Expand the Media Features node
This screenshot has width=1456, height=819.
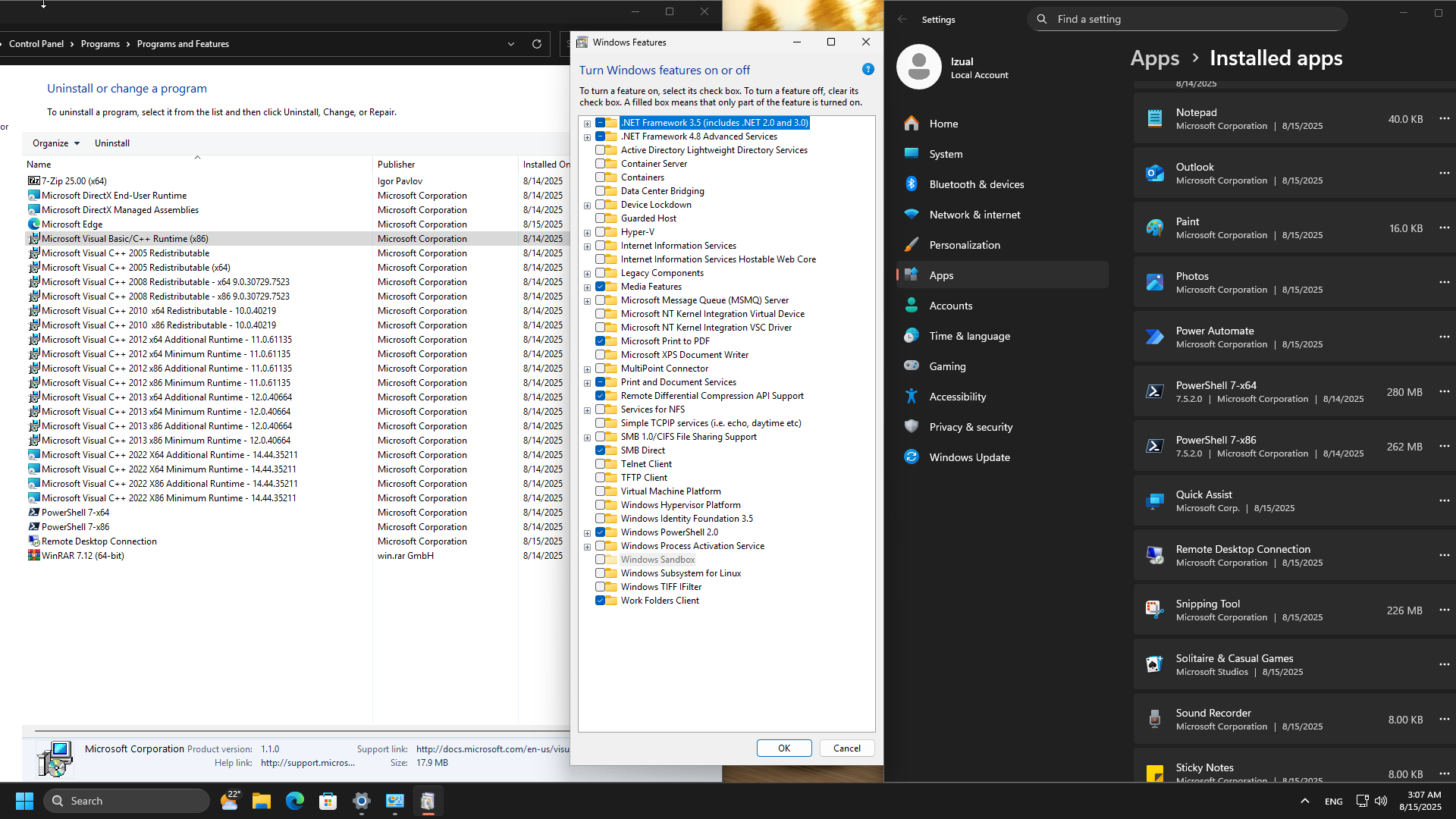(x=587, y=287)
